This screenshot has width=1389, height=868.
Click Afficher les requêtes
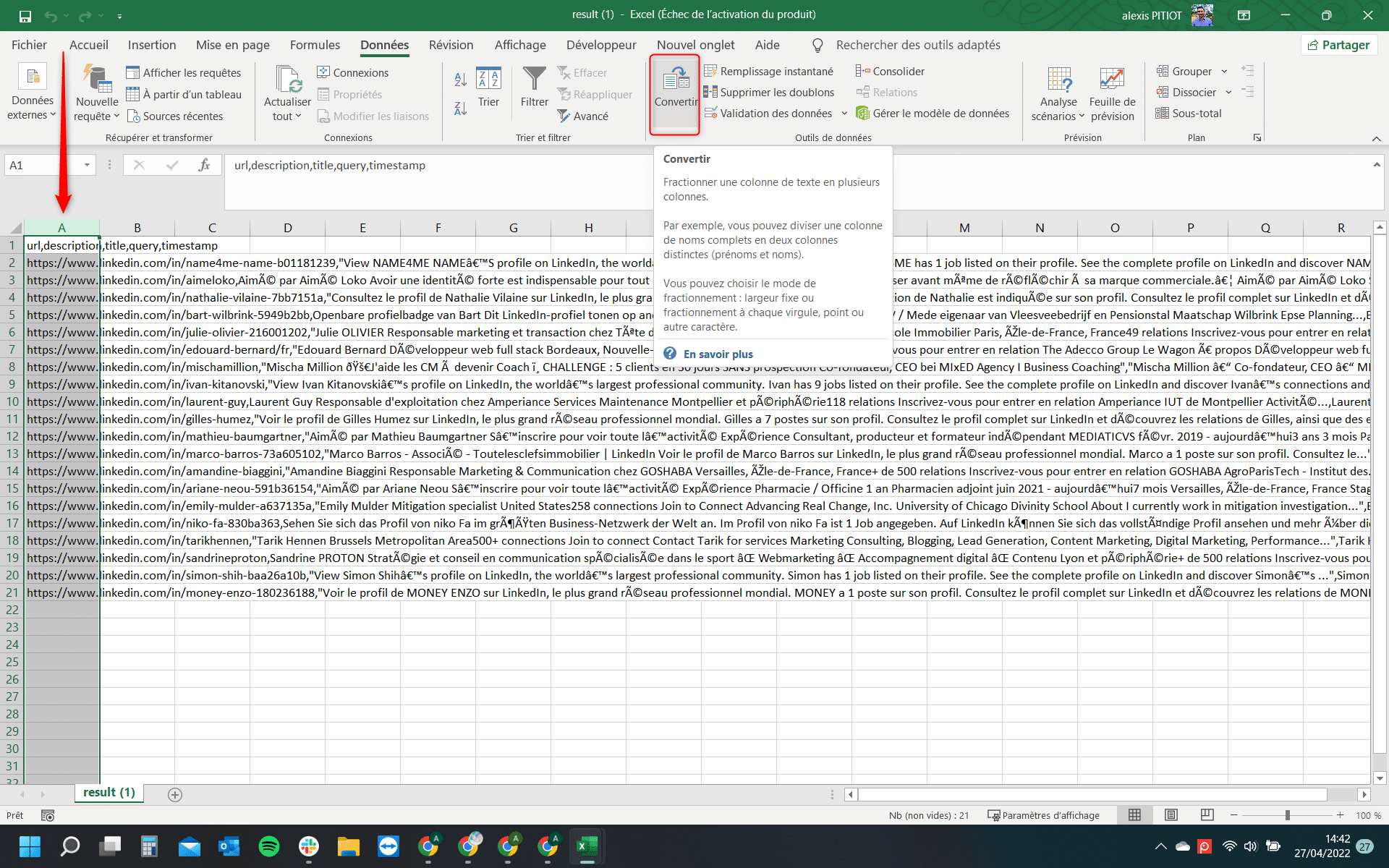click(x=184, y=72)
